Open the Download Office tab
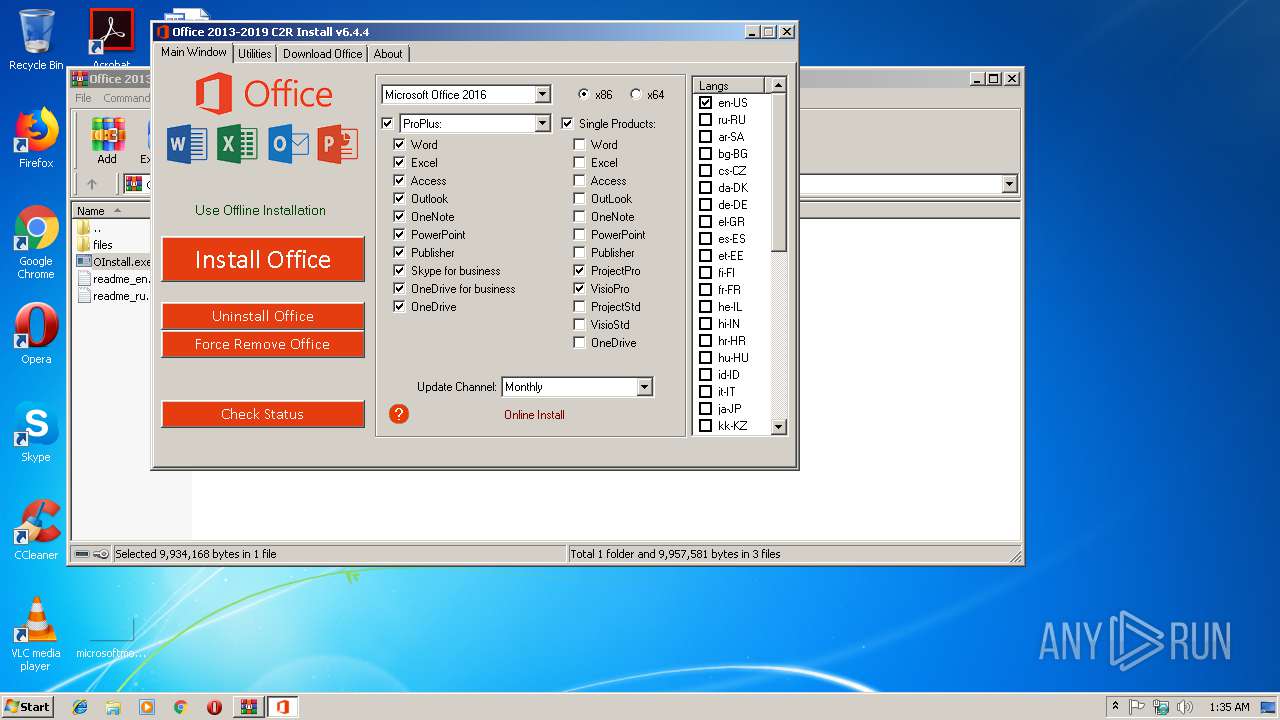Image resolution: width=1280 pixels, height=720 pixels. coord(323,54)
